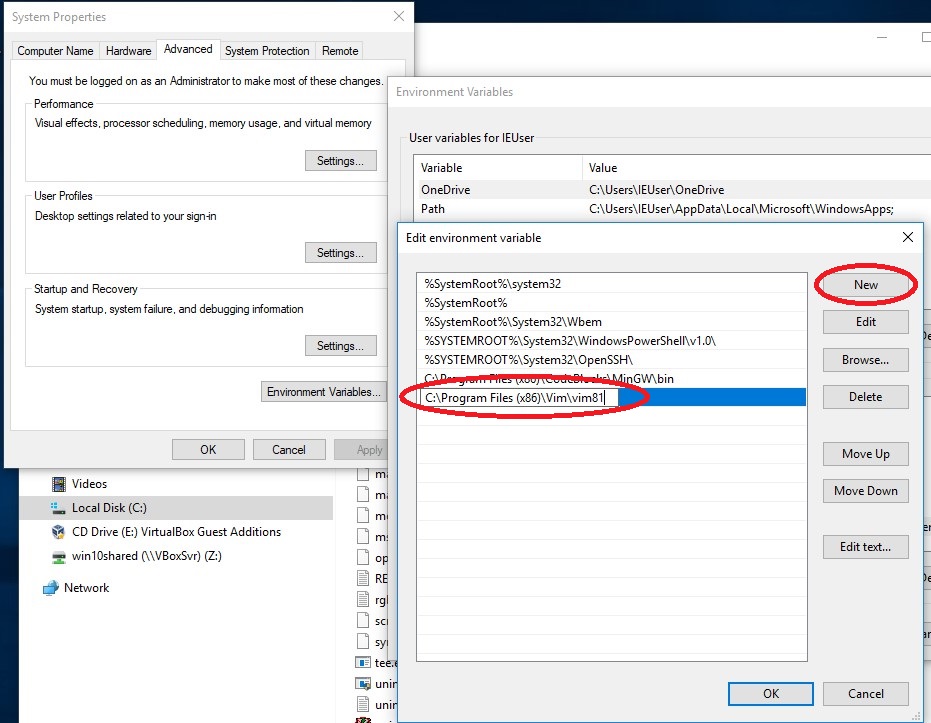This screenshot has height=723, width=931.
Task: Open the Remote tab
Action: (339, 50)
